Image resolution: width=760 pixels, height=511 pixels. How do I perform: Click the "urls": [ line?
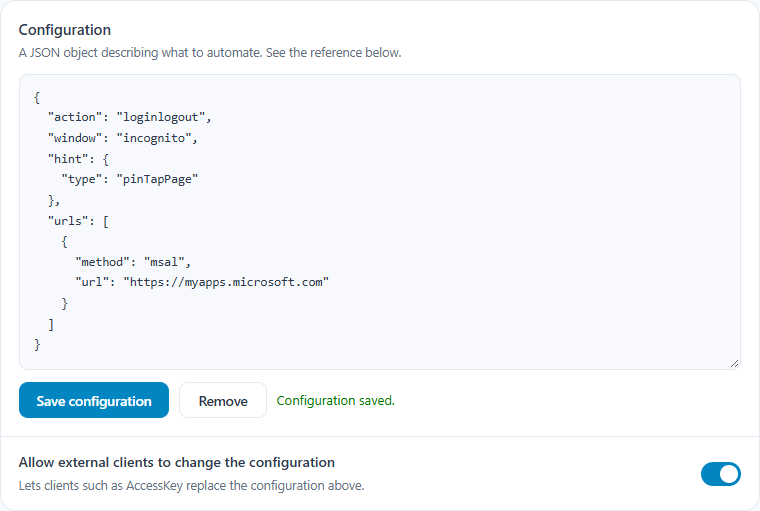coord(78,221)
